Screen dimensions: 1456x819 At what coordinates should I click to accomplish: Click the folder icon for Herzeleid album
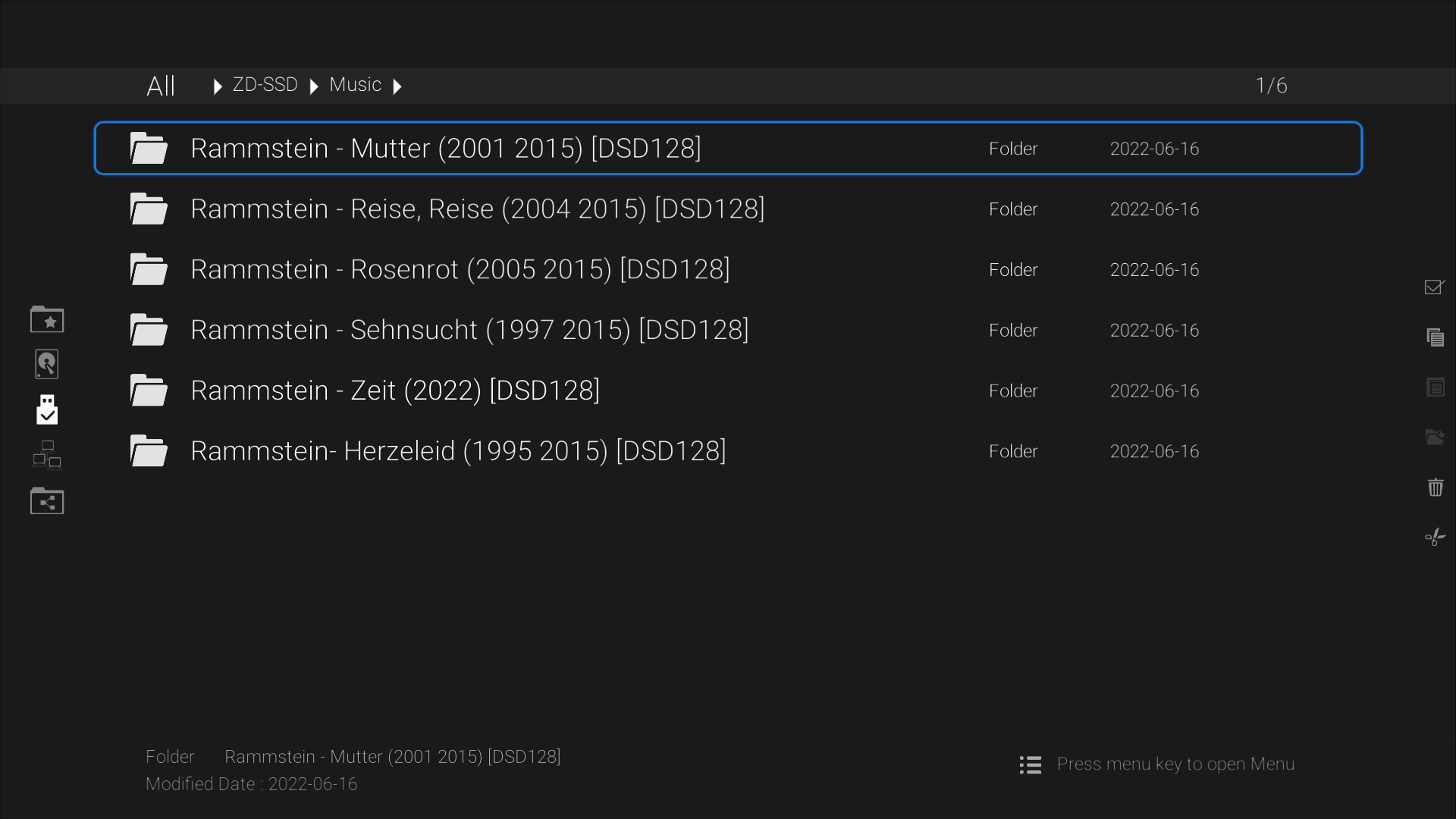pos(149,451)
